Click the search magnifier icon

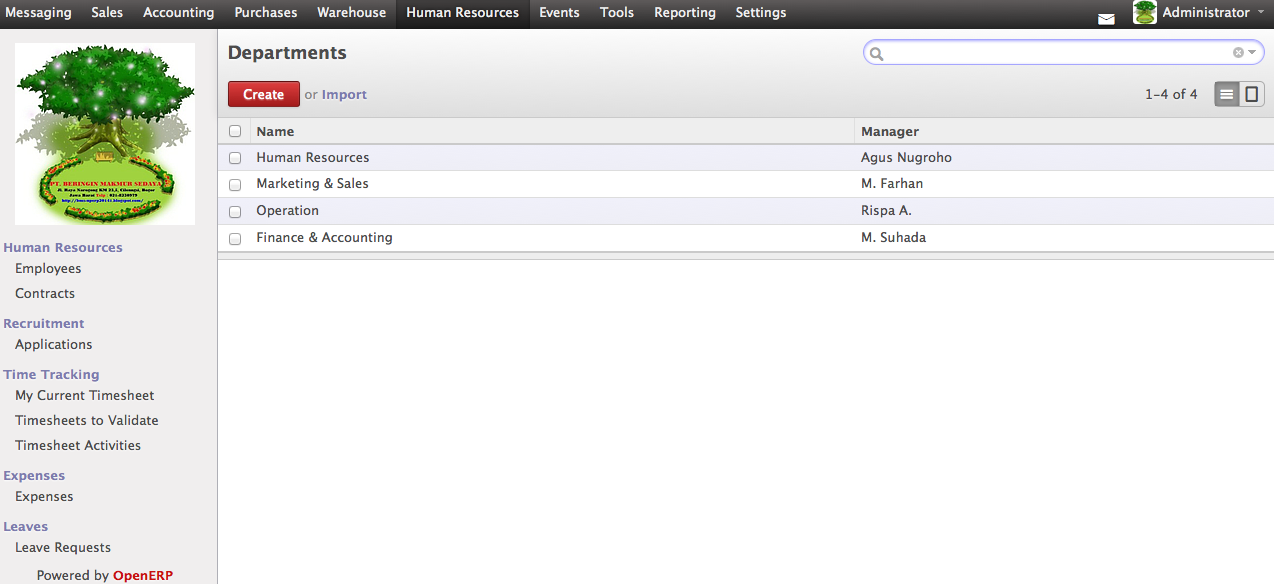877,54
